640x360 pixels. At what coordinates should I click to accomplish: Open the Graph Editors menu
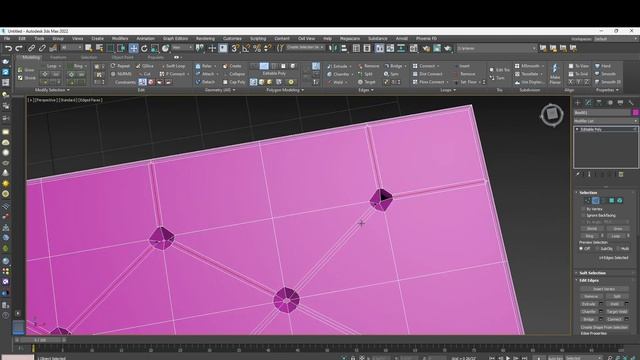[x=175, y=38]
